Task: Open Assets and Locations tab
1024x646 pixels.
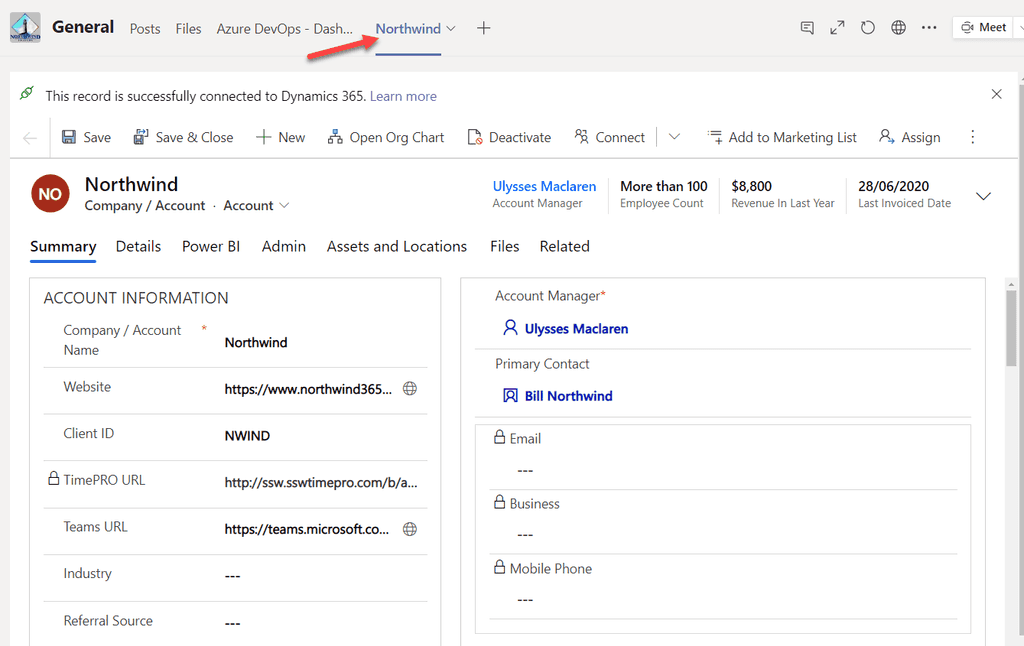Action: (396, 246)
